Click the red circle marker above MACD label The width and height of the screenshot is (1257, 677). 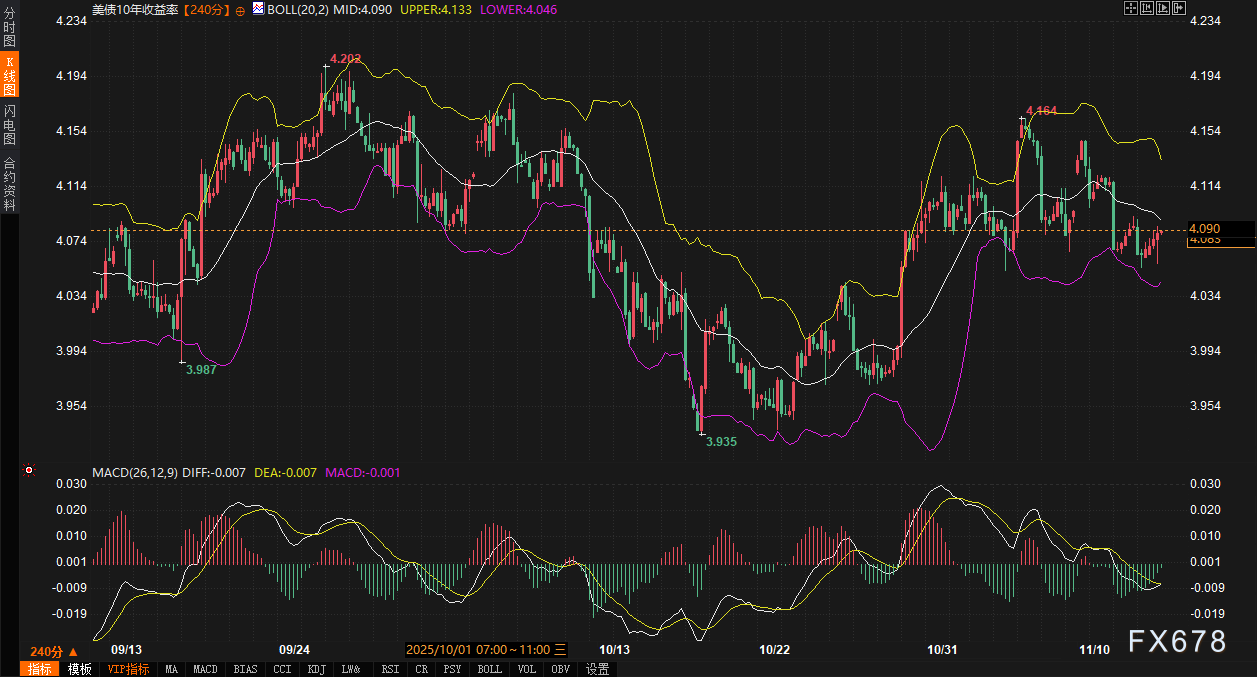point(29,470)
